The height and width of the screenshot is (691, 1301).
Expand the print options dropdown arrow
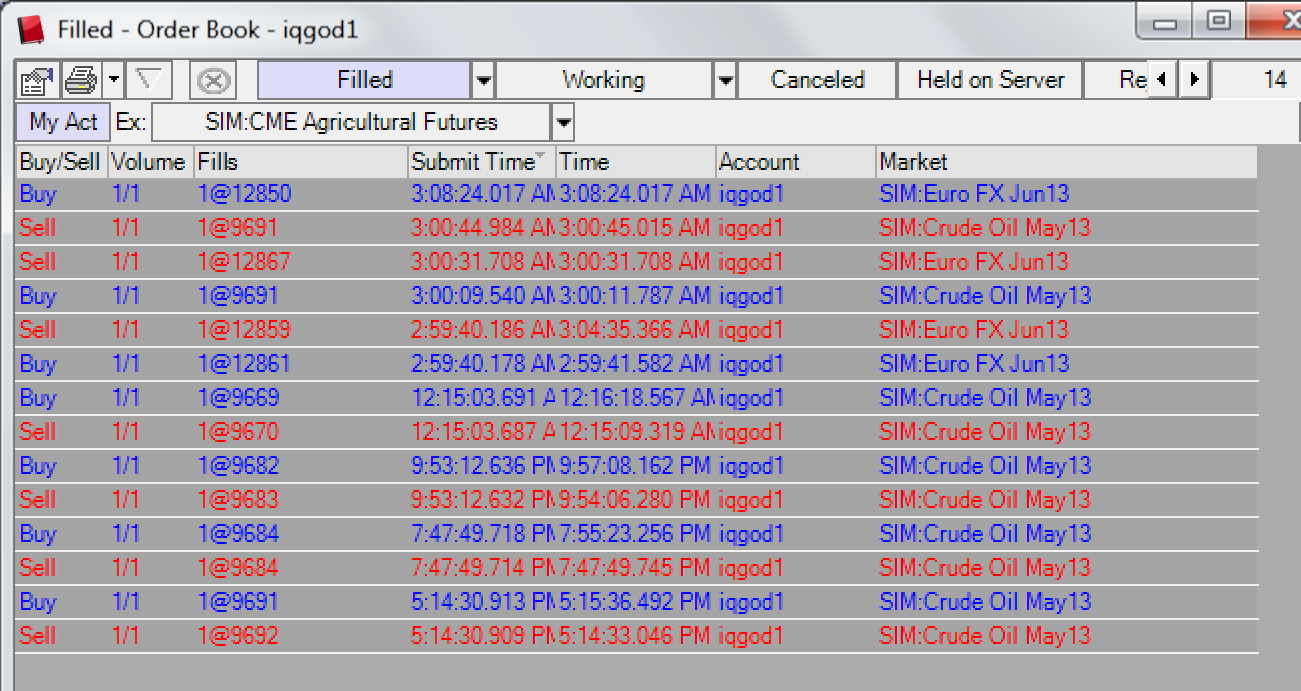click(114, 80)
